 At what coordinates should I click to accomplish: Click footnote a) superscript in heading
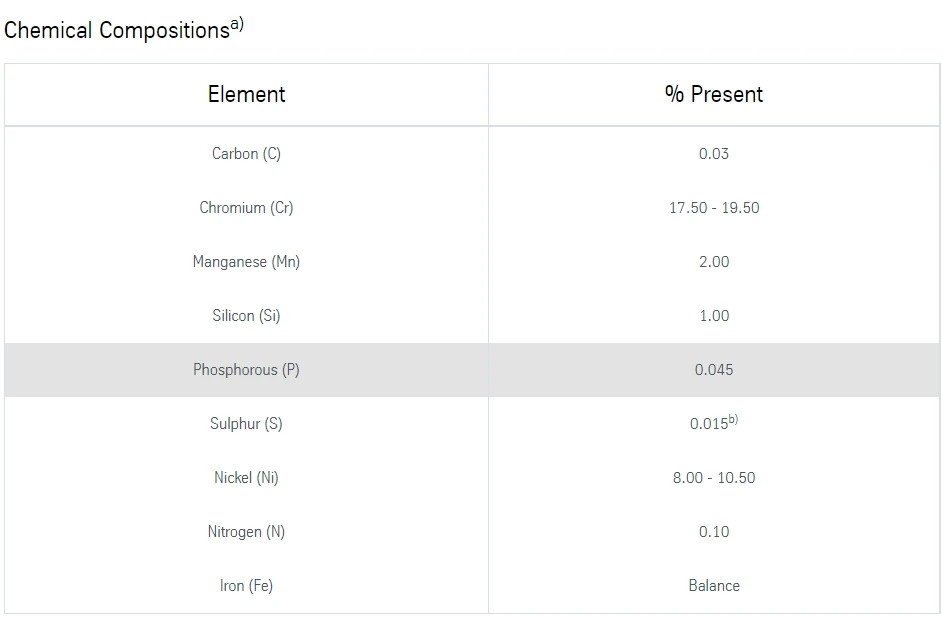(x=237, y=24)
